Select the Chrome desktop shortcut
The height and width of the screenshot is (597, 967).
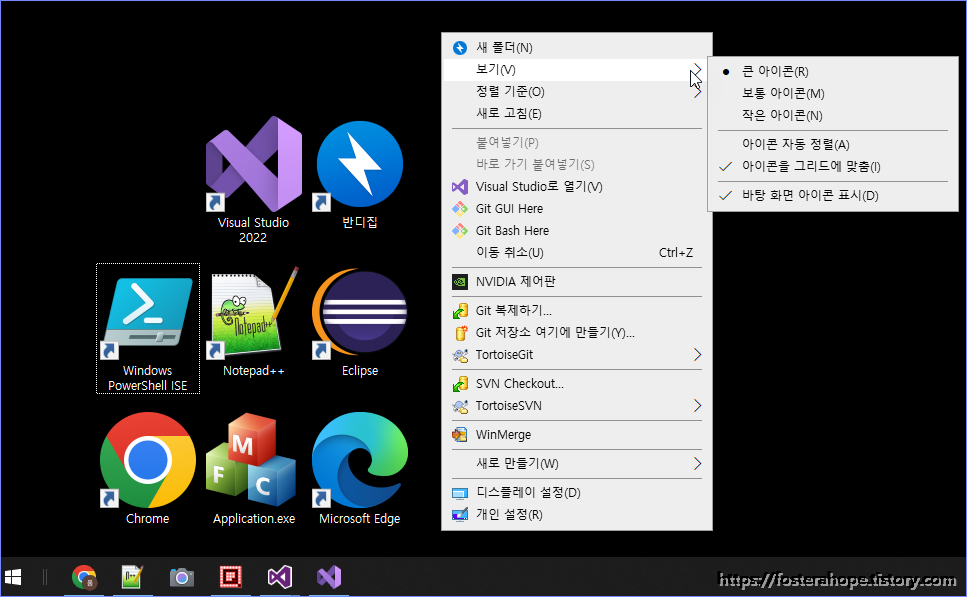pos(147,469)
